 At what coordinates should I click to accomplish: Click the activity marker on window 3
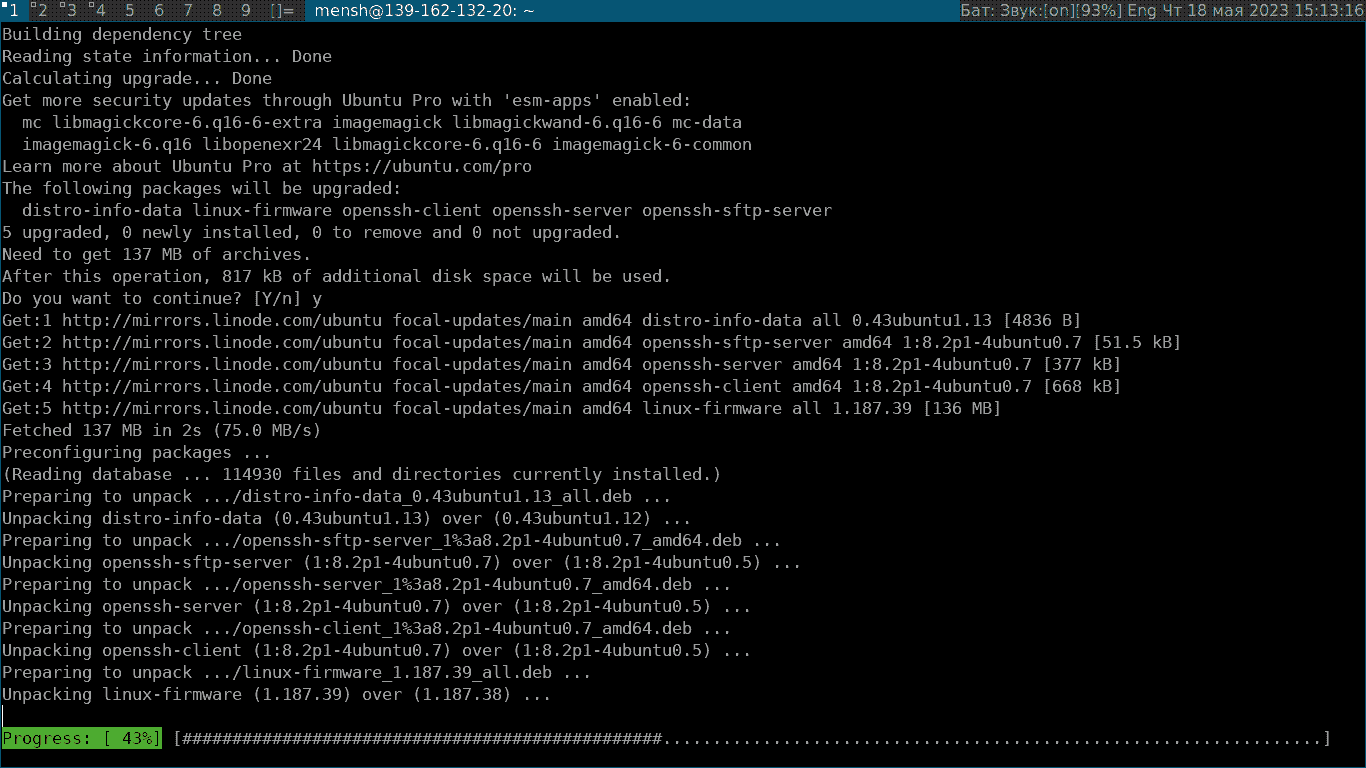tap(62, 6)
